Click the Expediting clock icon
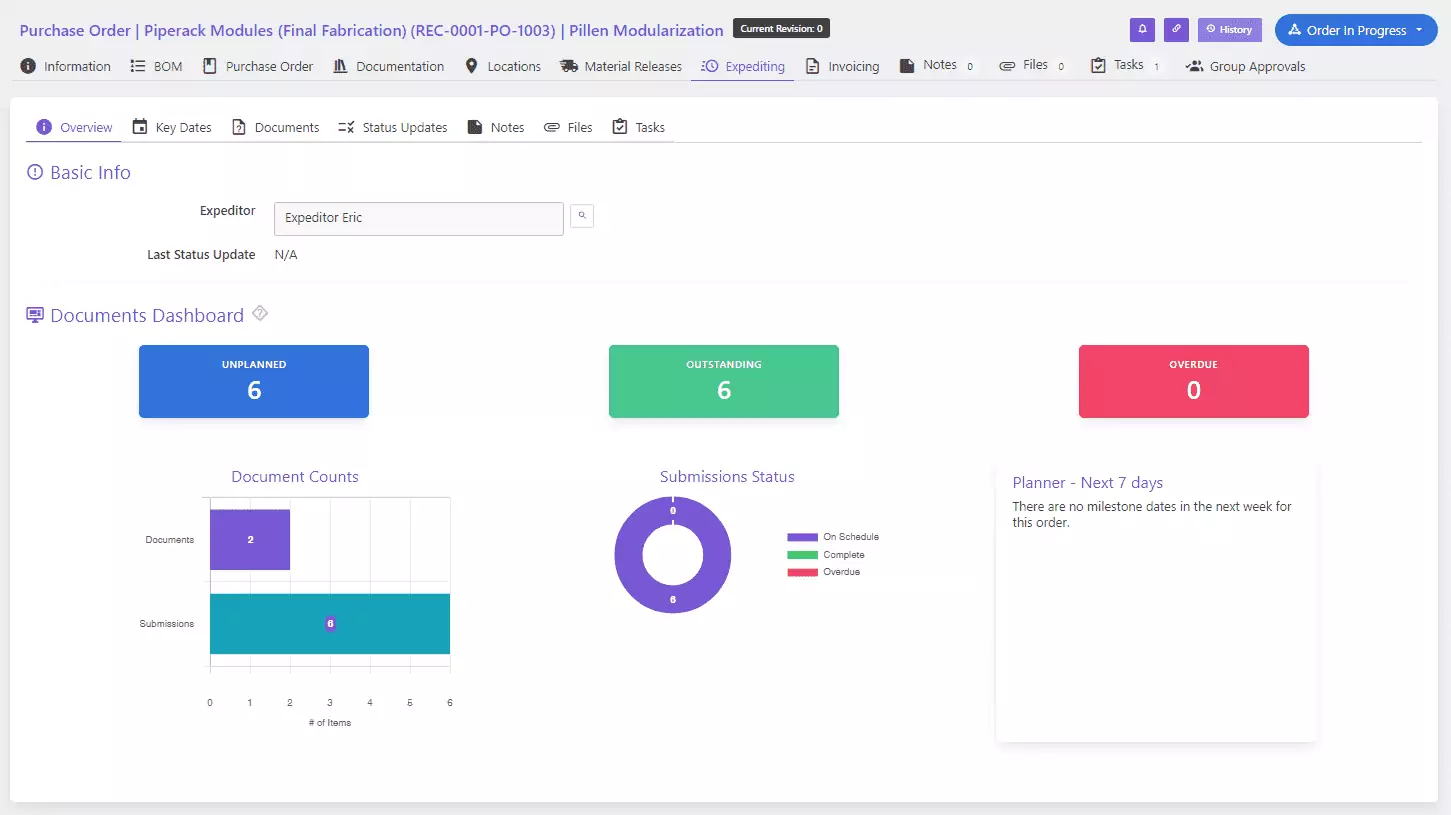Image resolution: width=1451 pixels, height=815 pixels. pos(710,66)
